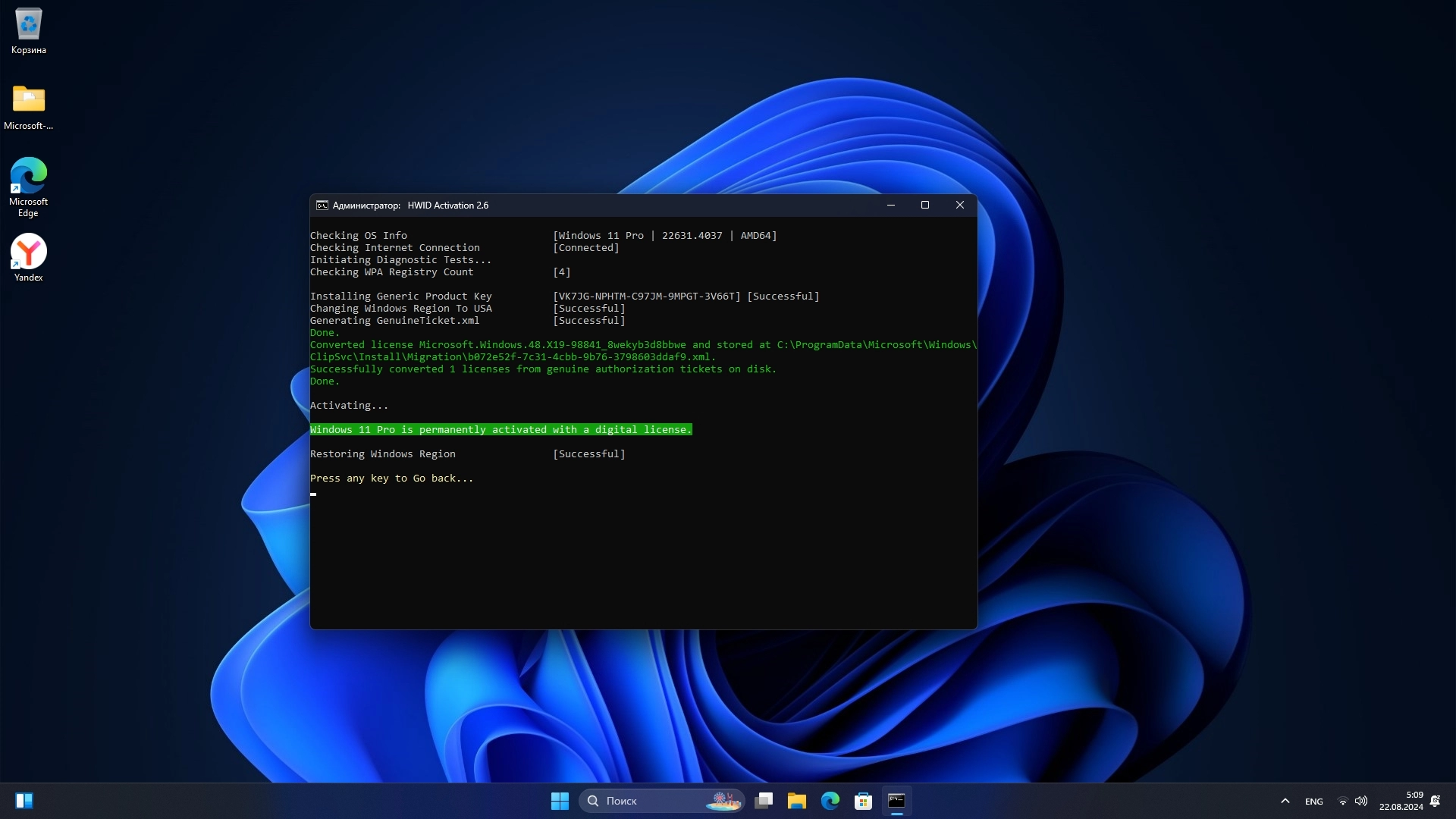The height and width of the screenshot is (819, 1456).
Task: Open Edge from the taskbar
Action: [830, 801]
